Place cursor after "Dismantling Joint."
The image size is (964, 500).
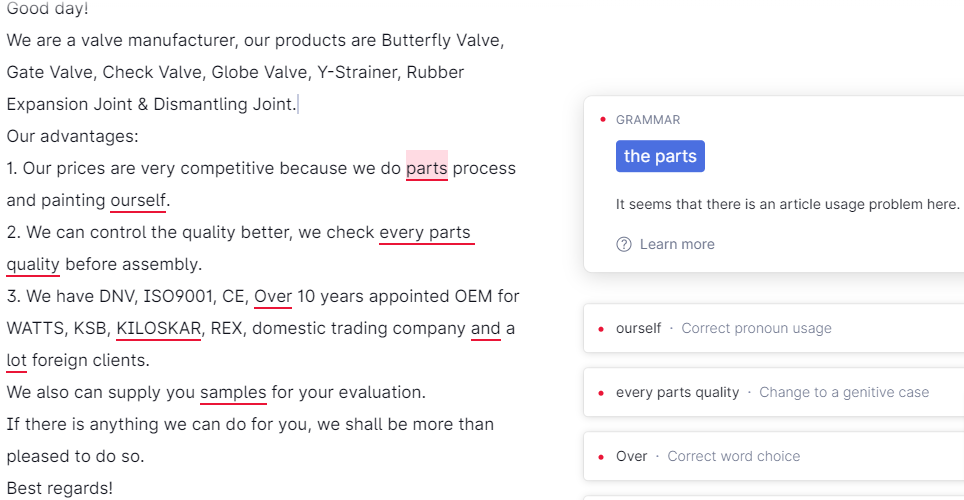(298, 104)
